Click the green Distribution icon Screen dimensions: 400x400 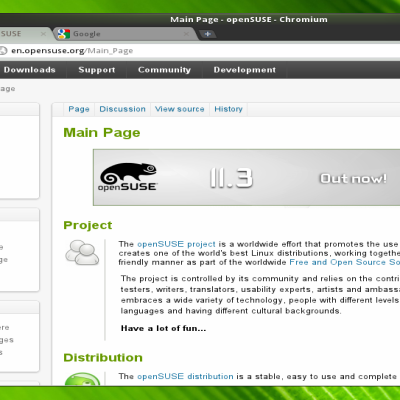82,379
